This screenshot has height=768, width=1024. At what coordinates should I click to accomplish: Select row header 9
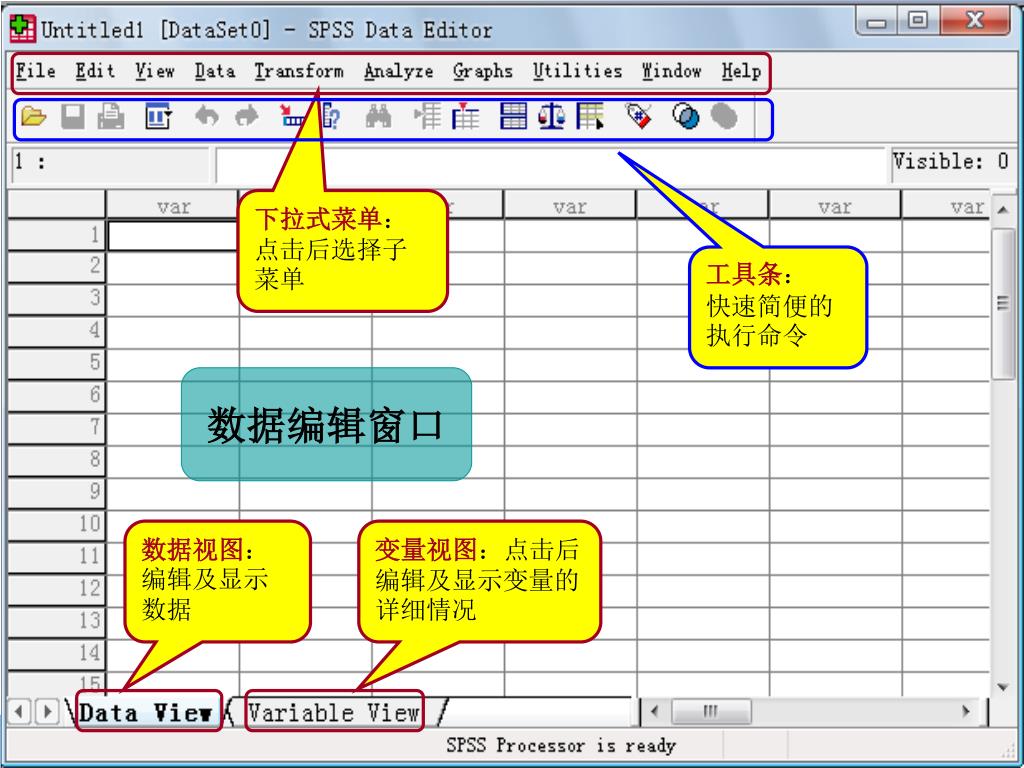[x=57, y=492]
